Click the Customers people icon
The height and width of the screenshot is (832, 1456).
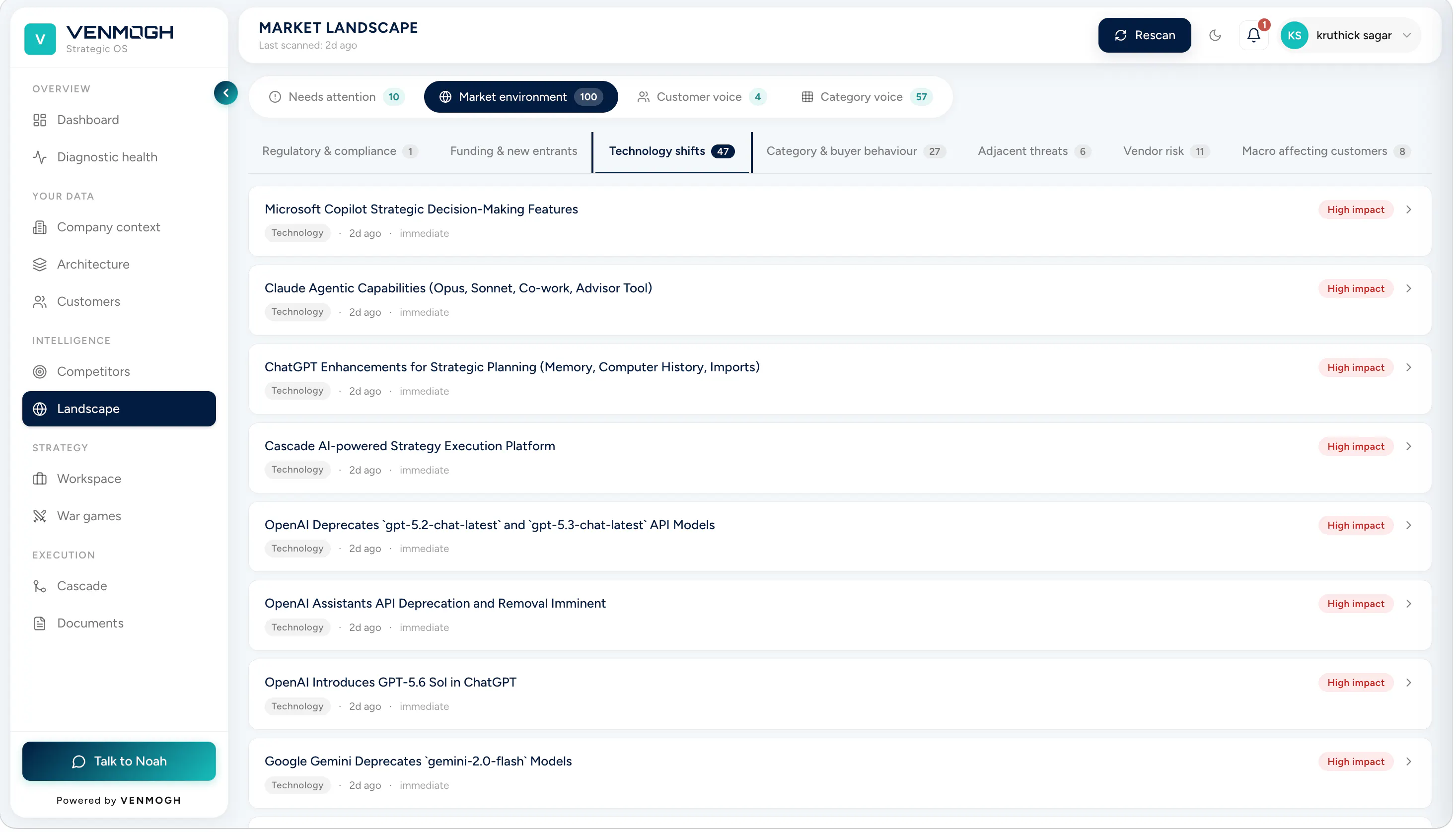[39, 302]
